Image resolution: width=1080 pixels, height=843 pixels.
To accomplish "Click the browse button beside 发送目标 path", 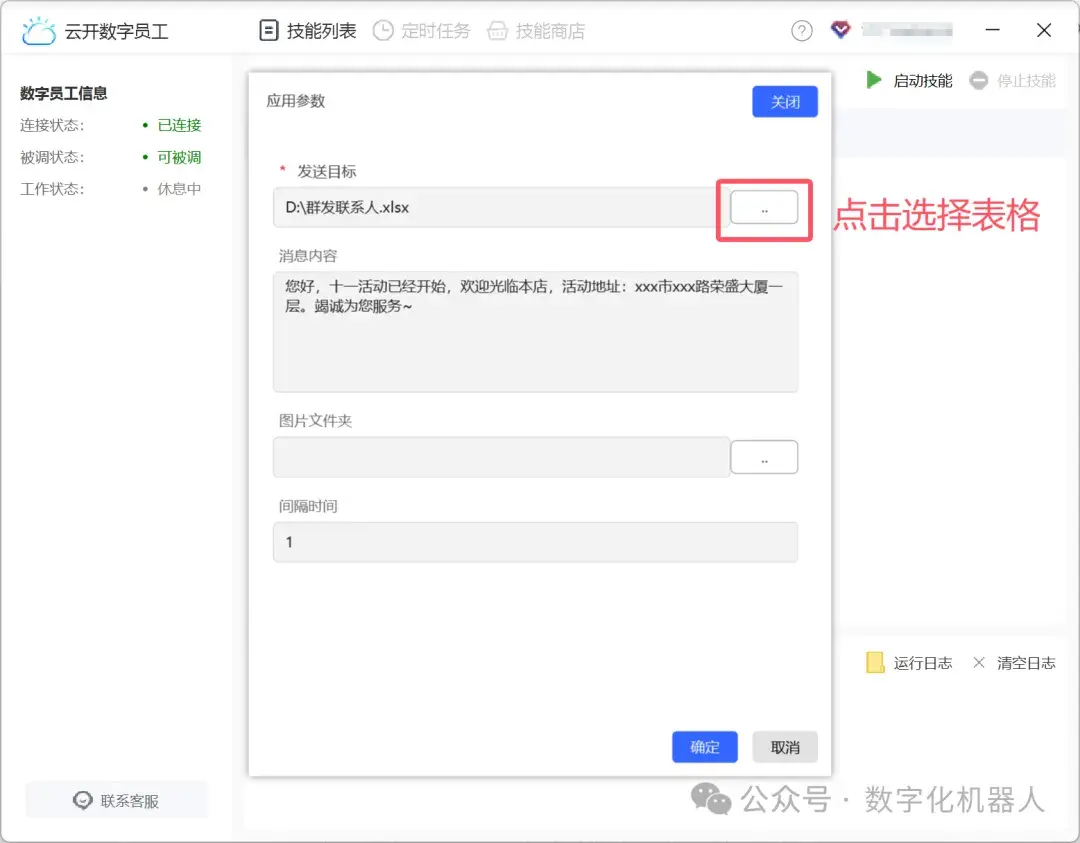I will pos(763,209).
